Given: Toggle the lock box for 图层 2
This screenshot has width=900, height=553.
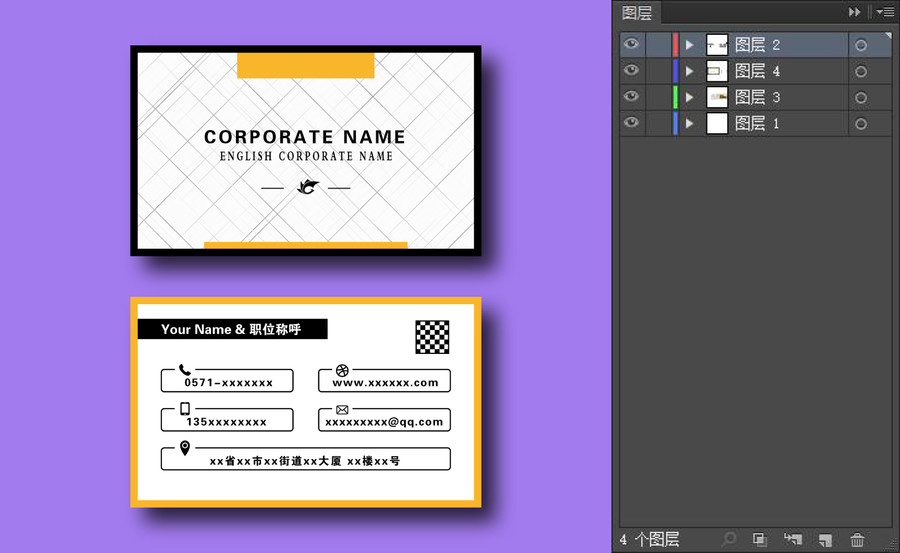Looking at the screenshot, I should pos(658,44).
